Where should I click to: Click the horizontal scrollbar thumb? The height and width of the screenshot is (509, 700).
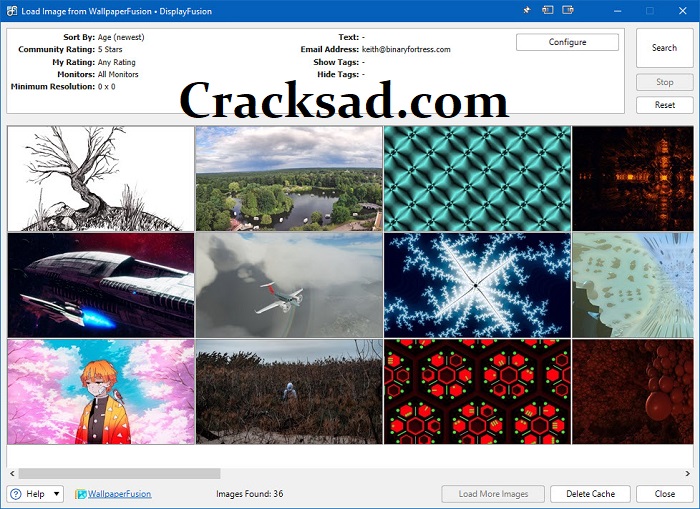click(x=119, y=473)
